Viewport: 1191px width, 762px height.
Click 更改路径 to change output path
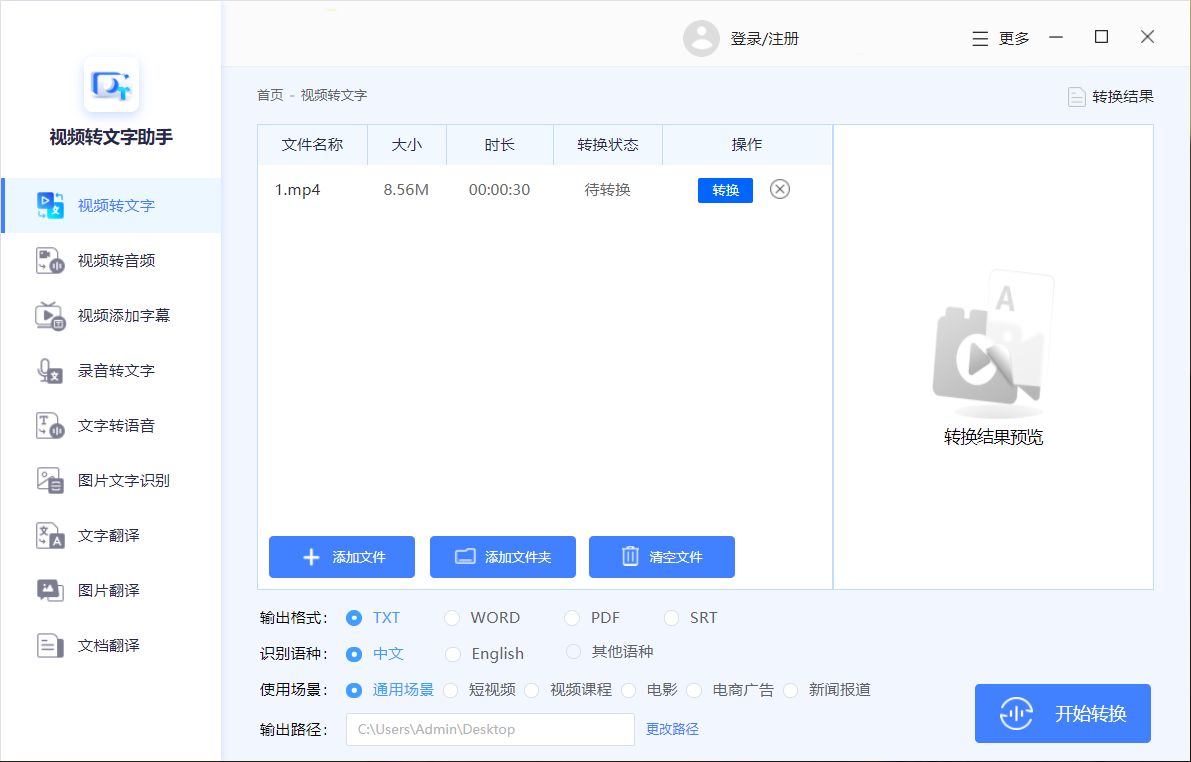tap(671, 729)
